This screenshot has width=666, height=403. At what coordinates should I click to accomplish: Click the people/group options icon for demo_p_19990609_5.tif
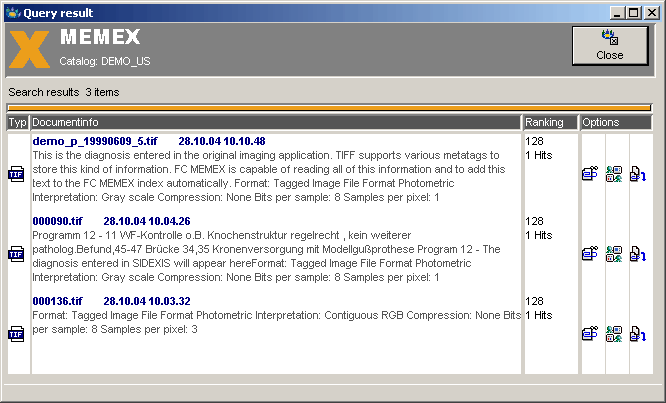(x=614, y=174)
